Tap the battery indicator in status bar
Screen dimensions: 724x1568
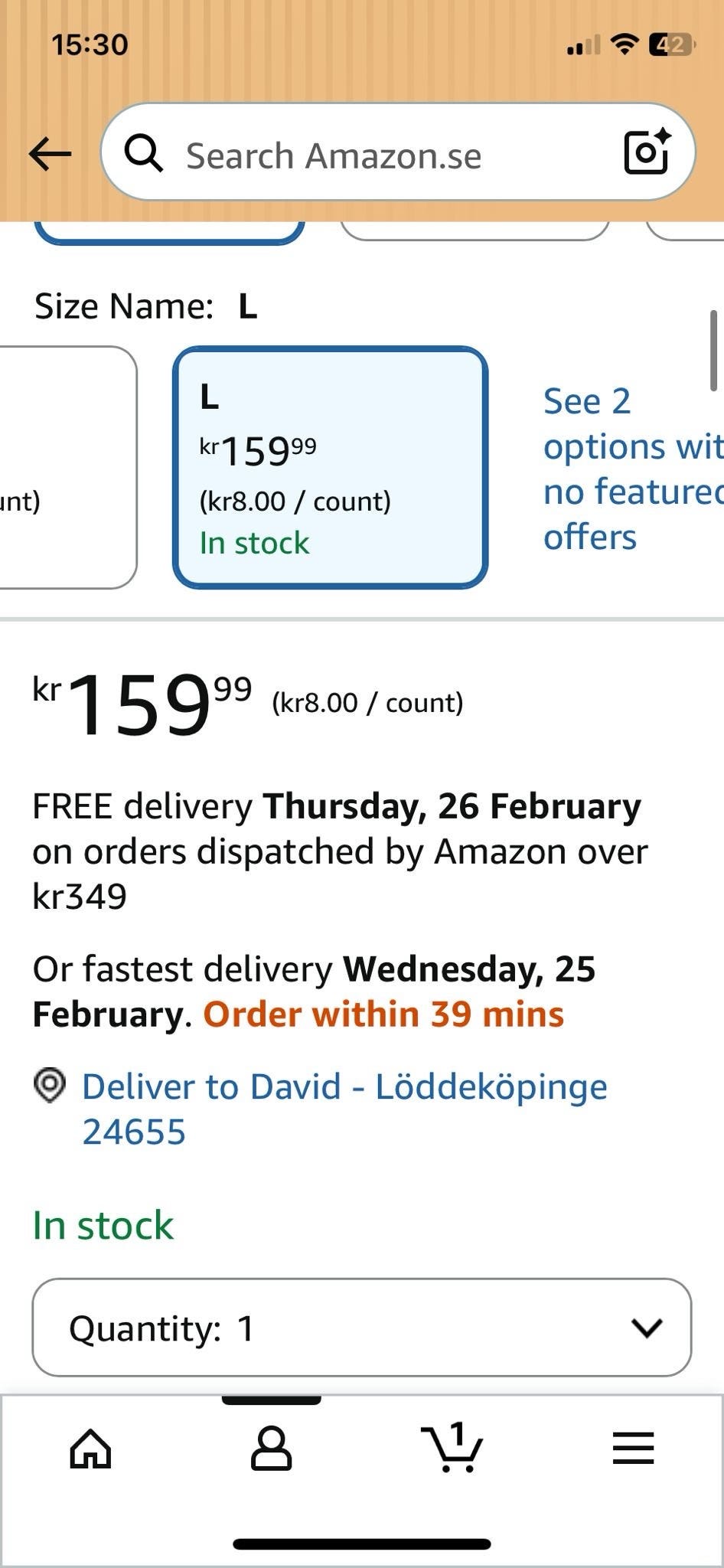tap(671, 44)
